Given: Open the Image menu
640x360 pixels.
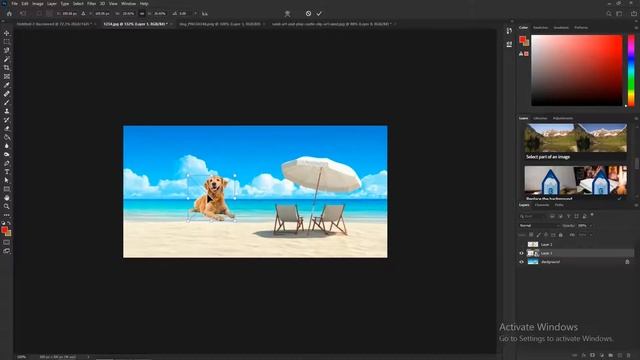Looking at the screenshot, I should point(38,4).
